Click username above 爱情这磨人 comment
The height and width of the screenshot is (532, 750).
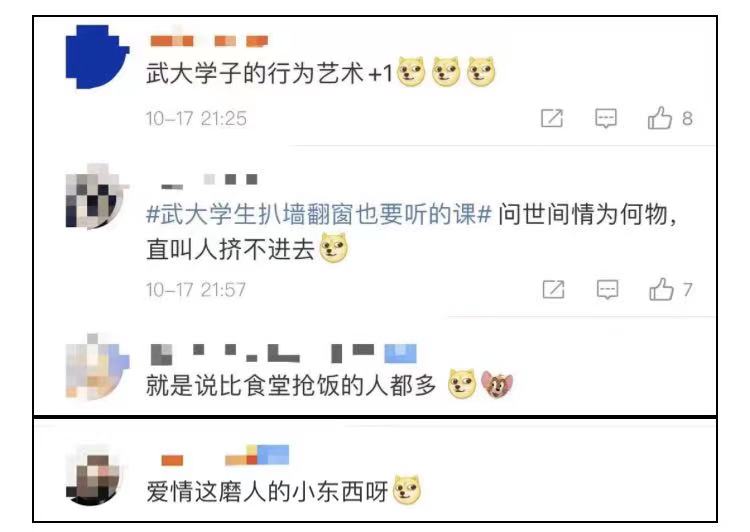click(225, 455)
